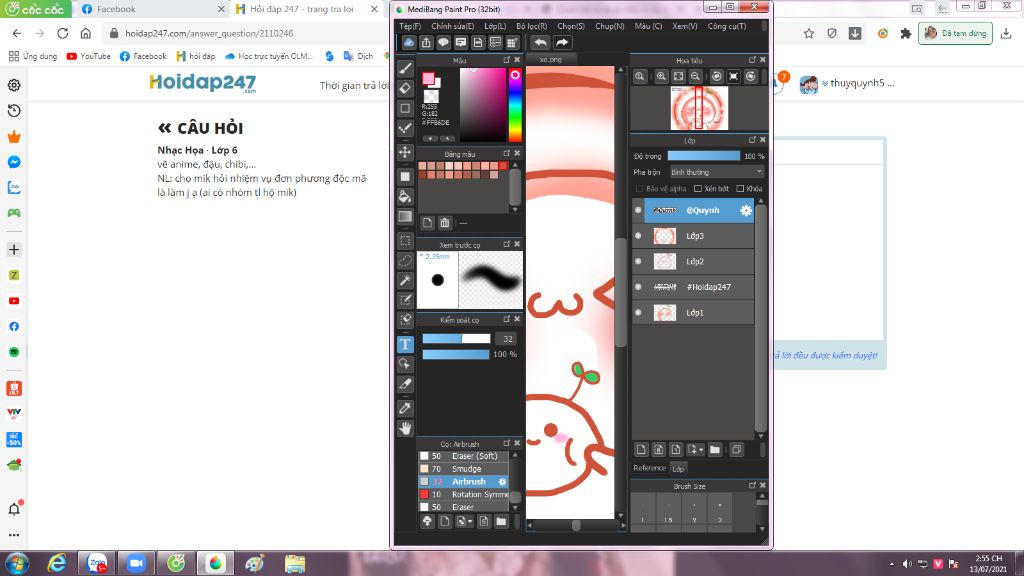Select the Text tool
The image size is (1024, 576).
click(405, 344)
